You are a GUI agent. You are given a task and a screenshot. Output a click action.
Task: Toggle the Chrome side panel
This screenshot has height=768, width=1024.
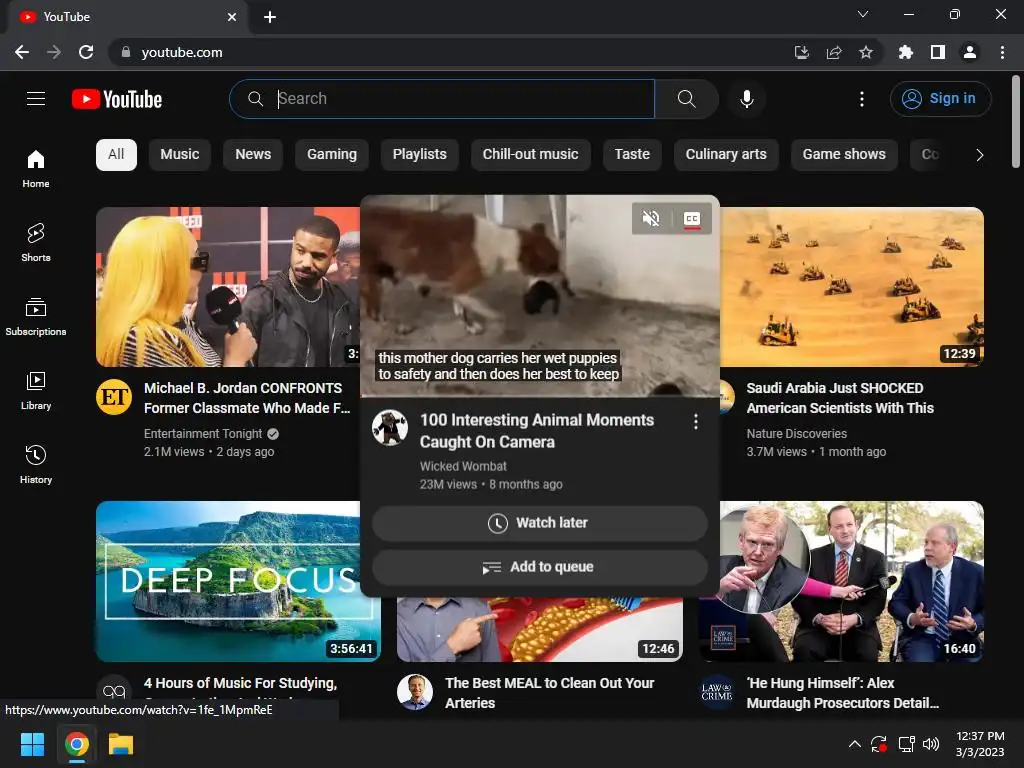[938, 52]
